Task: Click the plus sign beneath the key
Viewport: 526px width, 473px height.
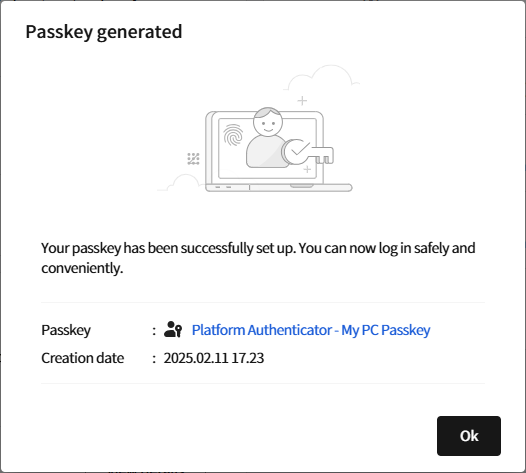Action: pos(307,169)
